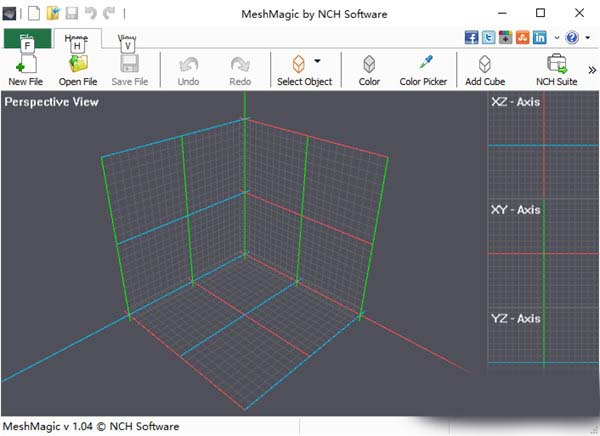Click the Save File toolbar icon
This screenshot has height=436, width=600.
[130, 70]
